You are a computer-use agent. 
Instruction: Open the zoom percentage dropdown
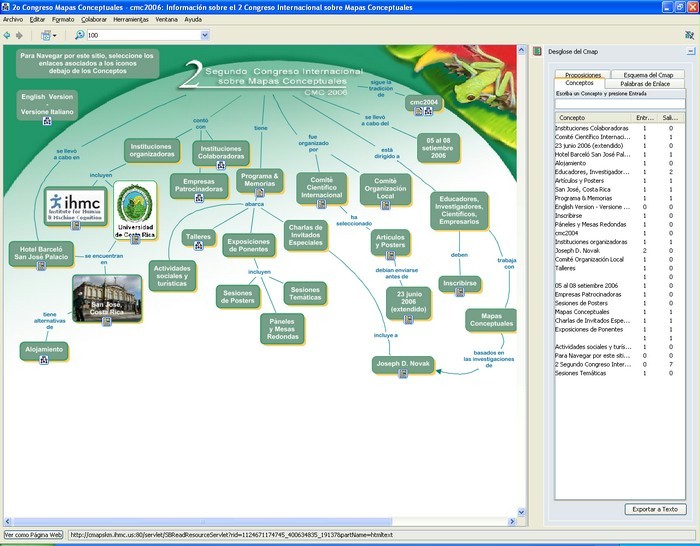tap(205, 35)
